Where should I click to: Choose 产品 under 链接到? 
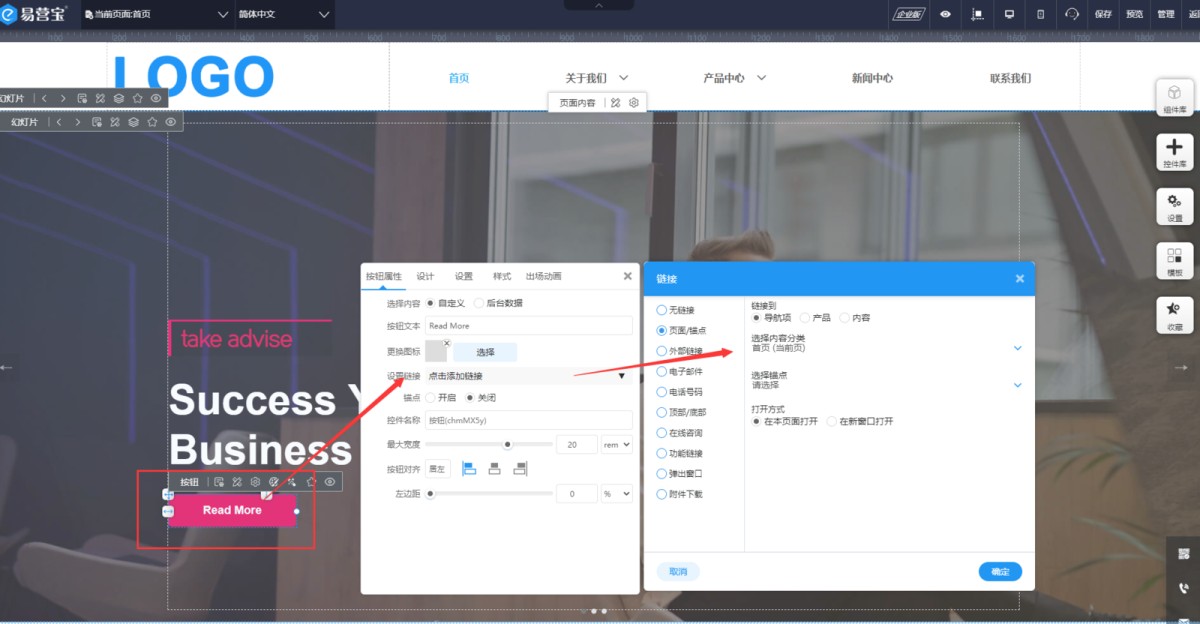click(x=814, y=317)
